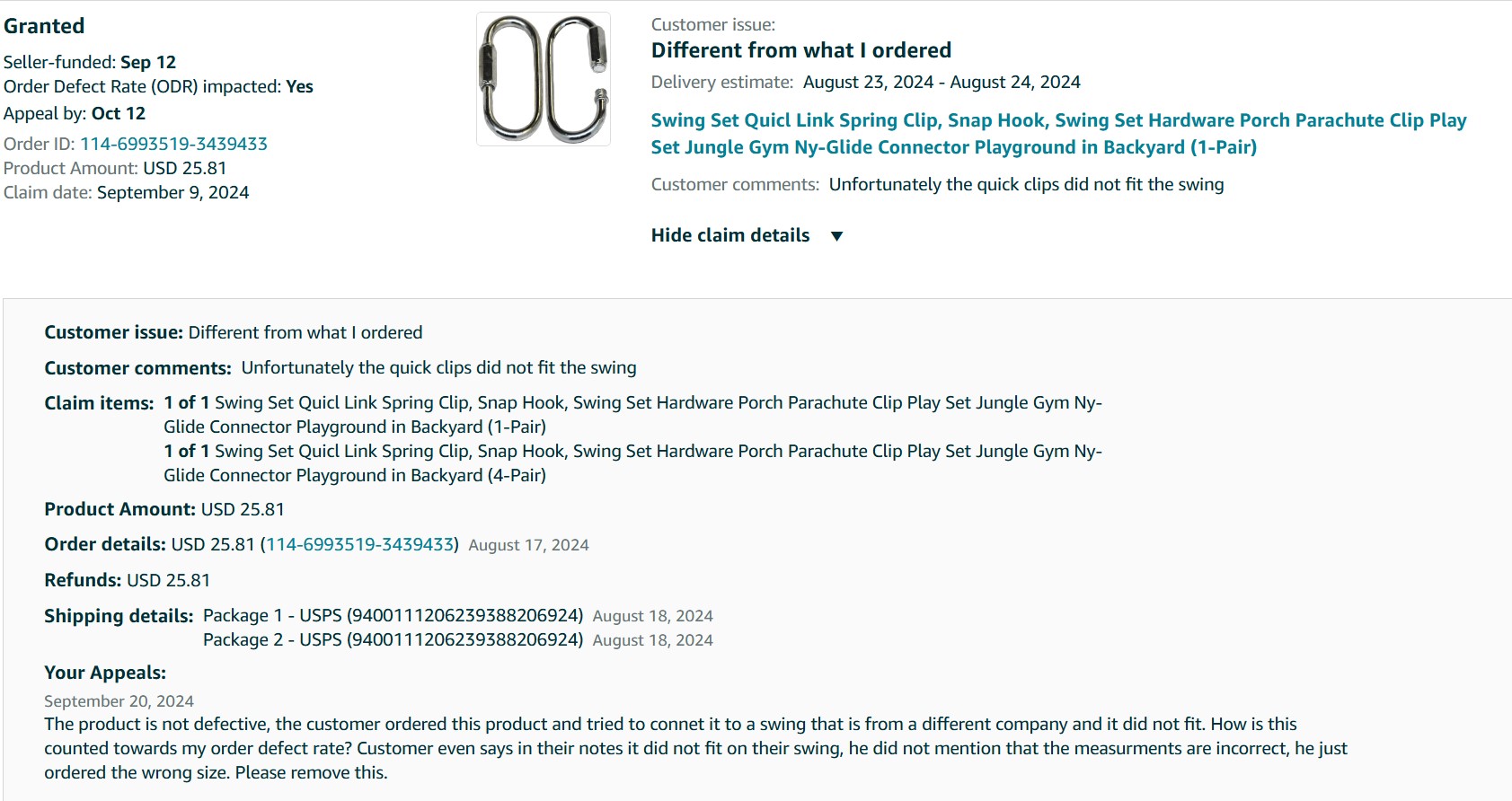Open Order ID link under Appeal by date

[x=173, y=144]
